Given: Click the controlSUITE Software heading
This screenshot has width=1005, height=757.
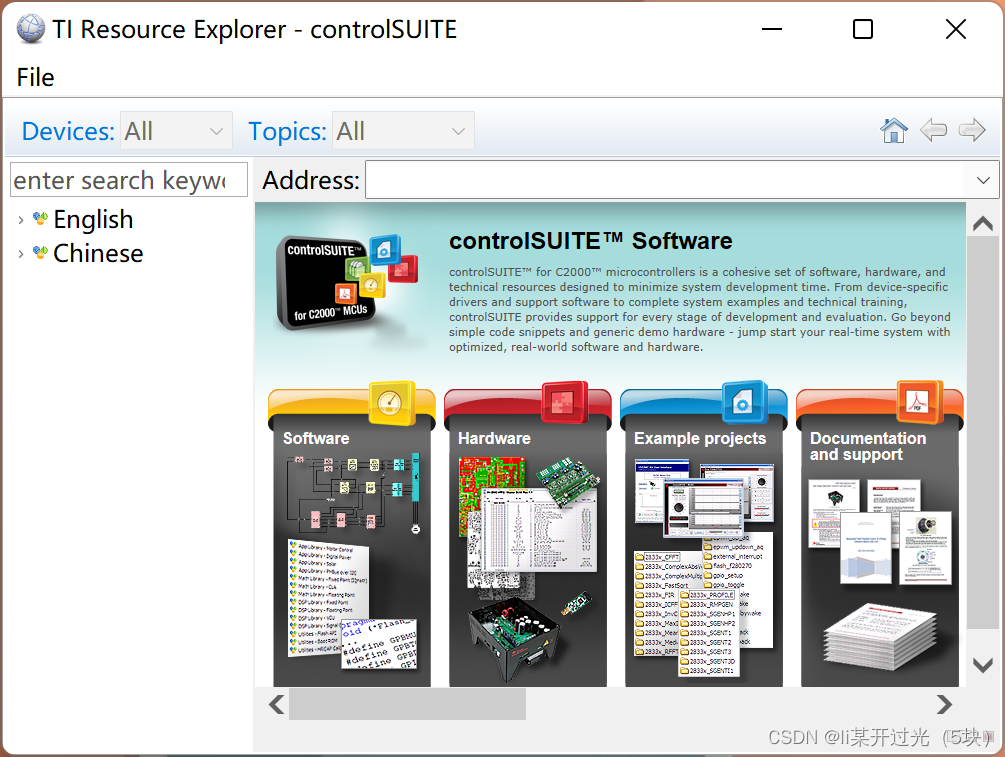Looking at the screenshot, I should [590, 241].
